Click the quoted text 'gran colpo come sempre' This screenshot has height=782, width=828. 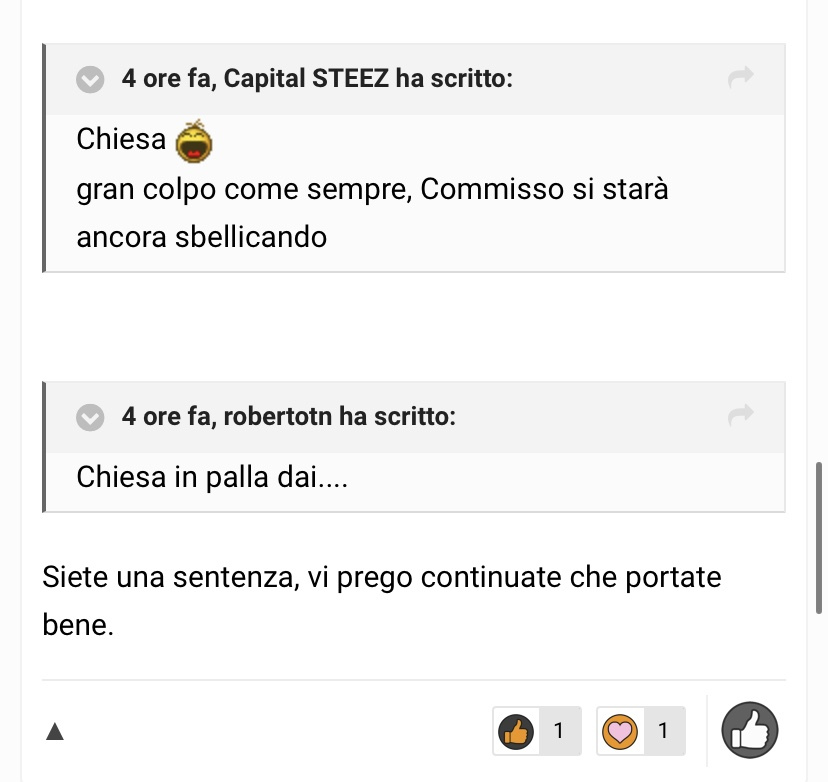coord(244,190)
